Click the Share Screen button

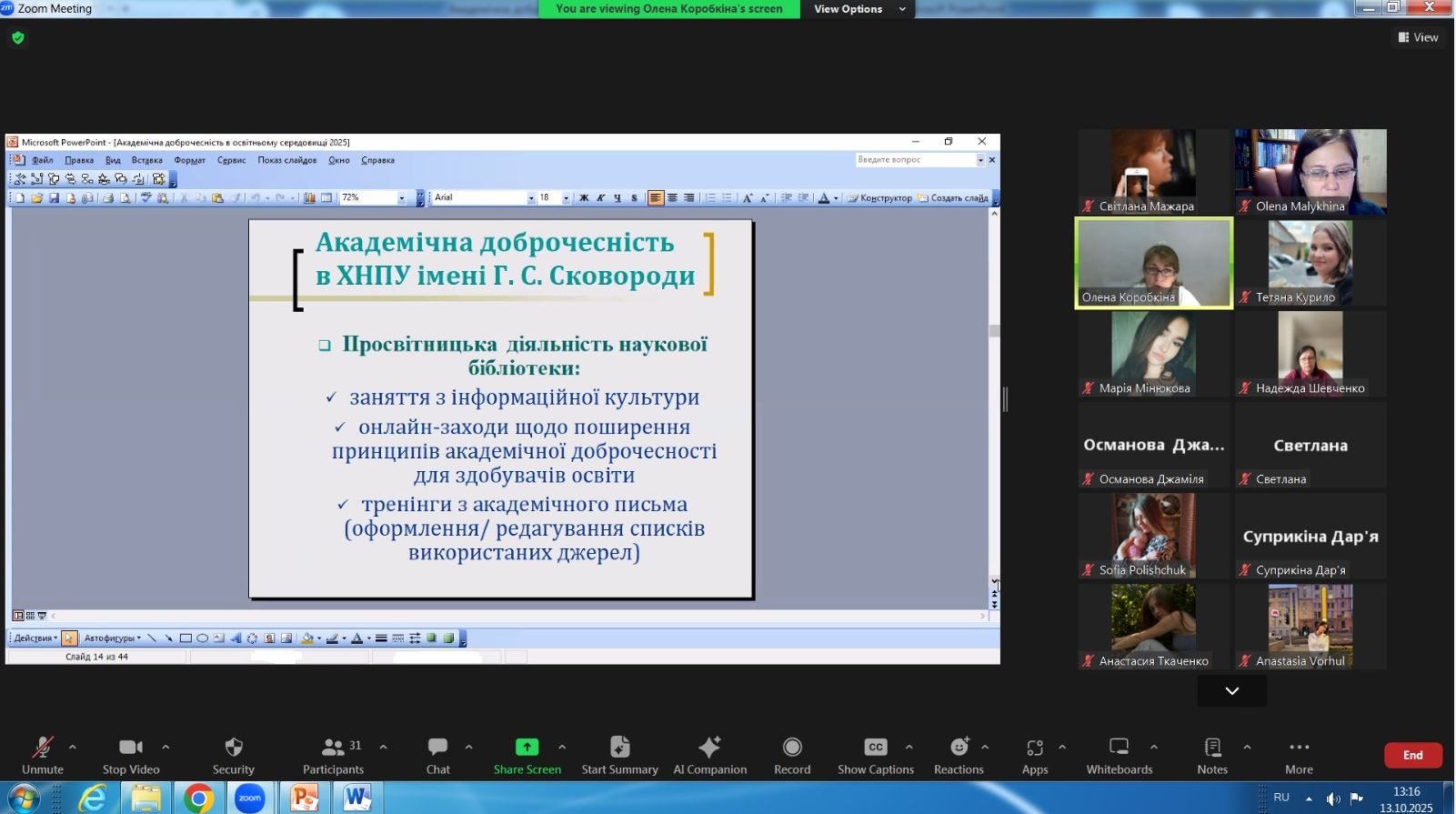point(527,755)
